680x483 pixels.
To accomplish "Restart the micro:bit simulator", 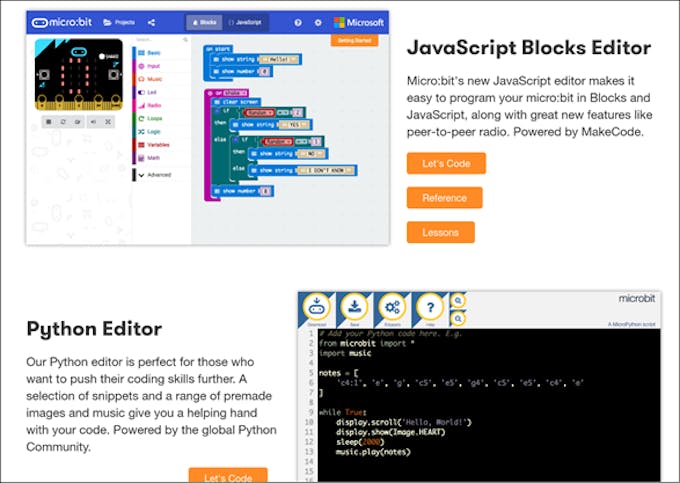I will (x=63, y=122).
